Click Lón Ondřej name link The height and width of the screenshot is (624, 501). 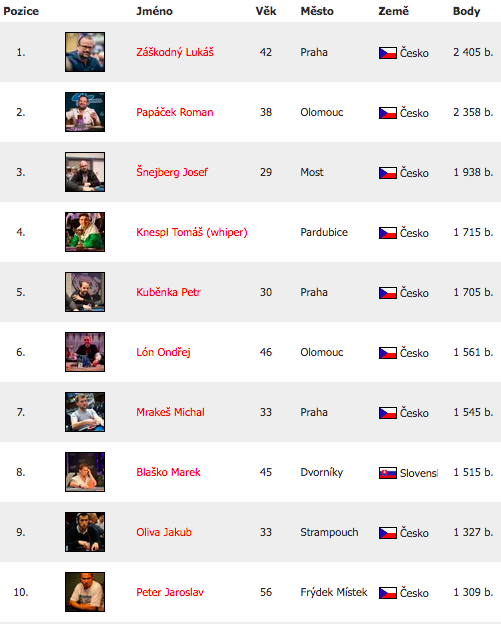coord(163,352)
